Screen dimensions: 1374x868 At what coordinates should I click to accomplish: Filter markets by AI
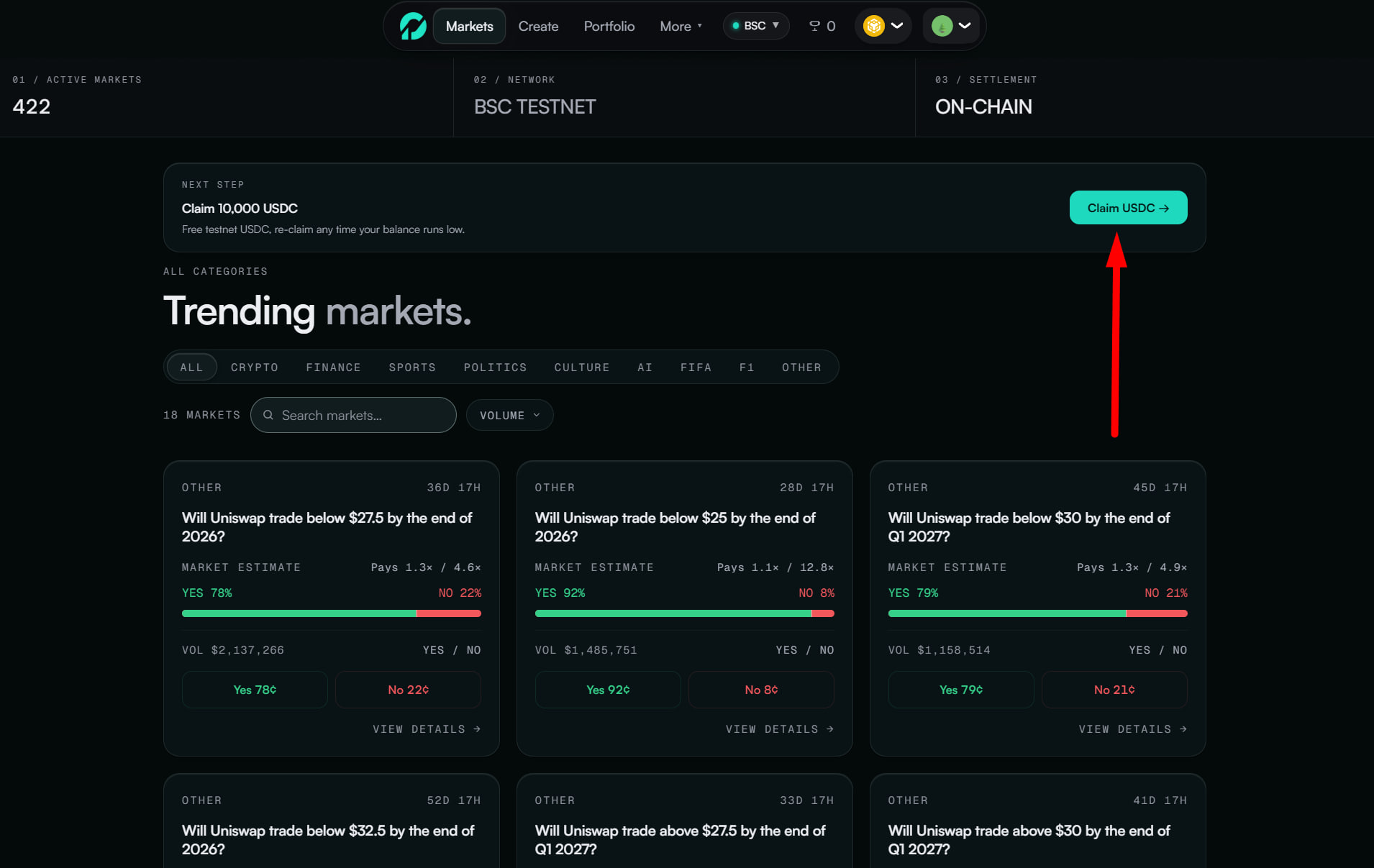coord(645,367)
